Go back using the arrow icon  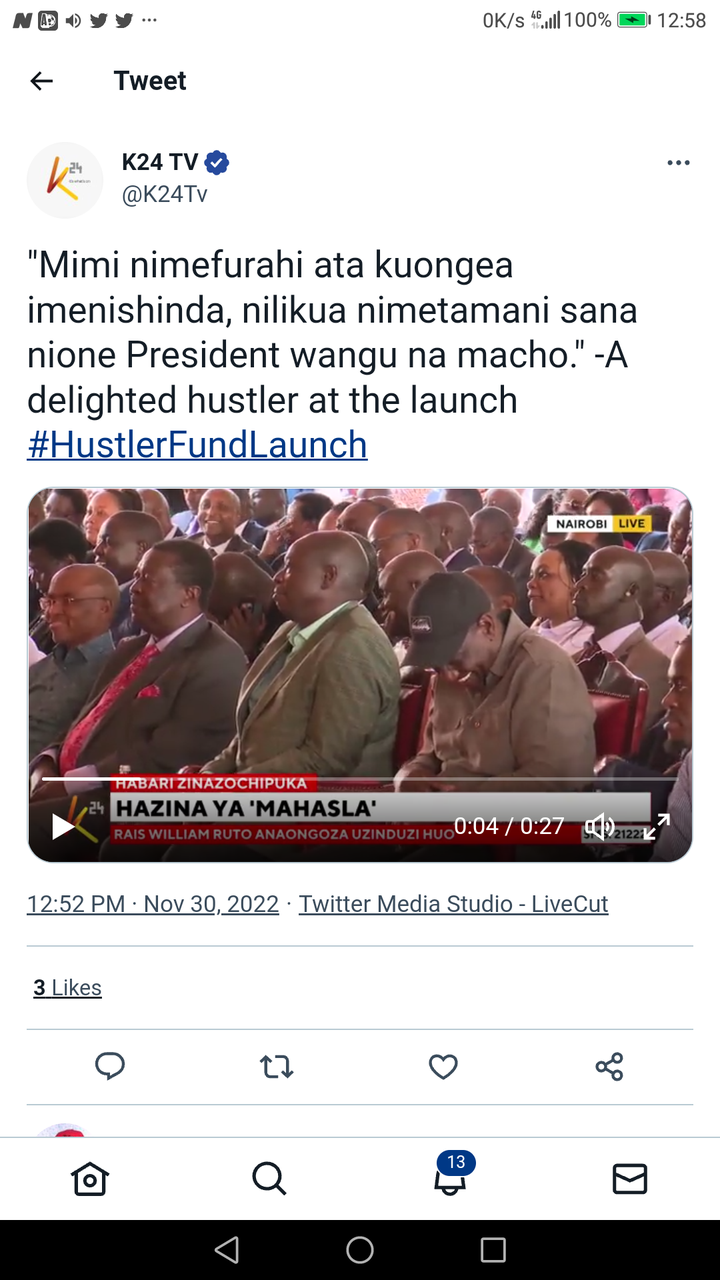point(41,81)
